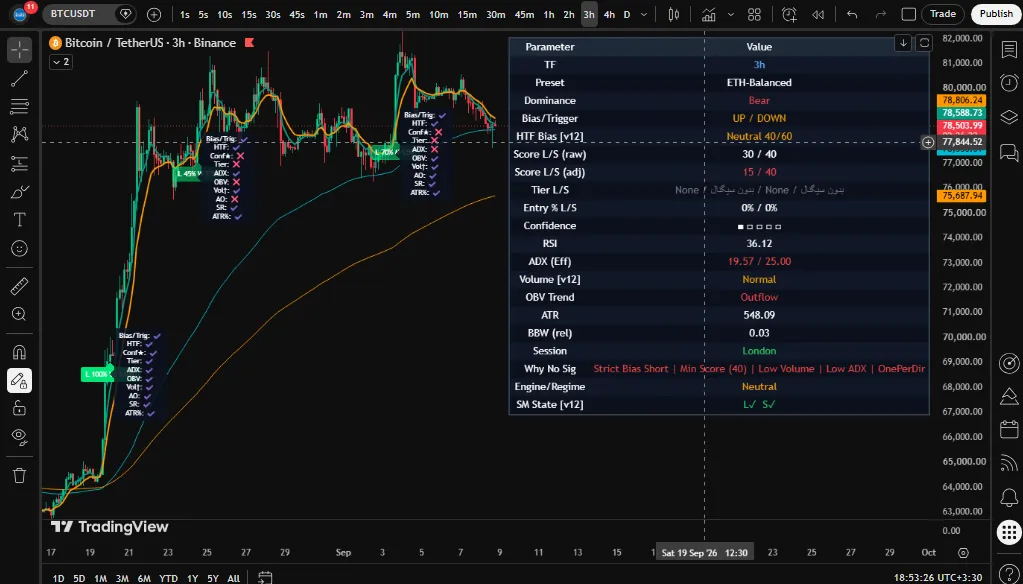Select the D daily interval

point(627,14)
